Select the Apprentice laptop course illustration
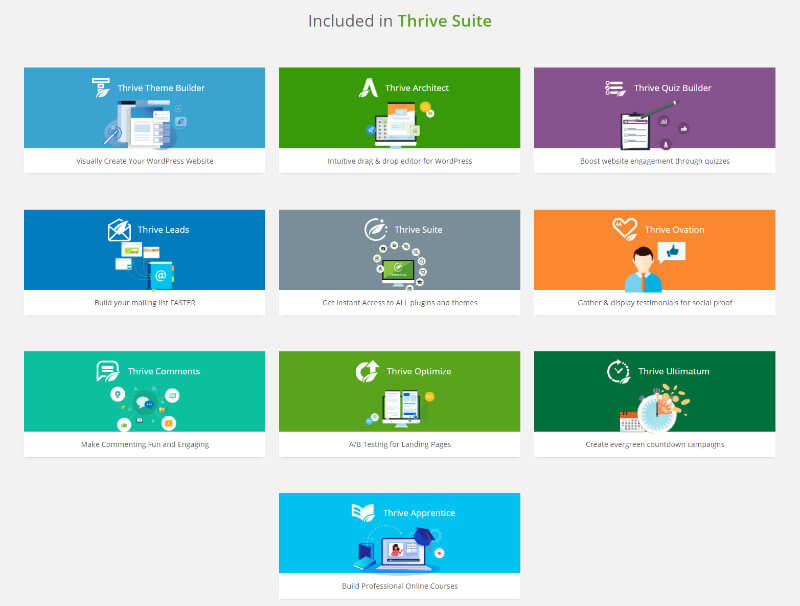The height and width of the screenshot is (606, 800). coord(400,550)
